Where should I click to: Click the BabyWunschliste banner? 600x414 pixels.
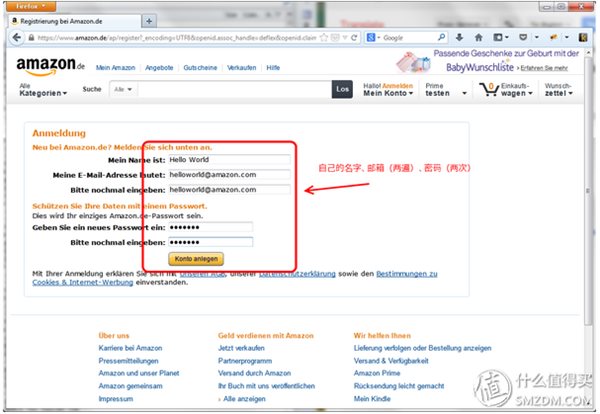(487, 61)
